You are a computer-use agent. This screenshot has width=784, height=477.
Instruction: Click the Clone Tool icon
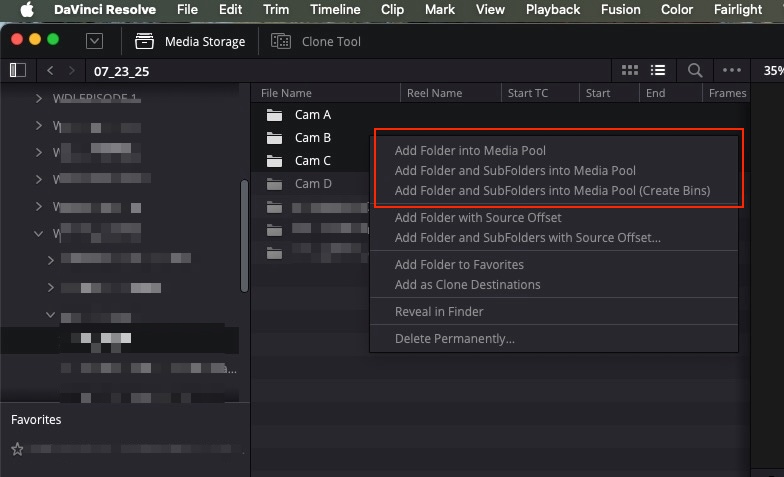click(280, 41)
